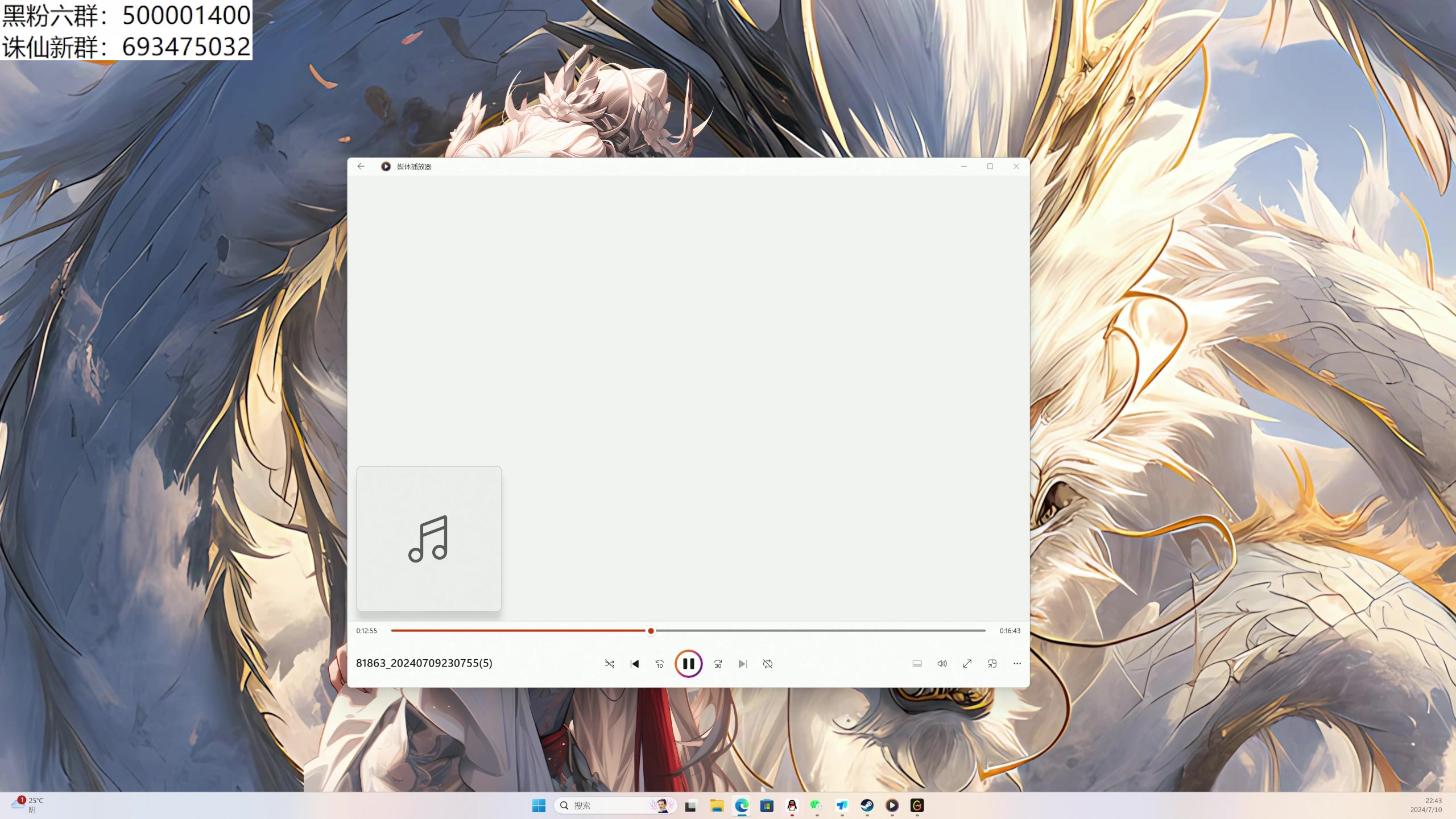Skip back 10 seconds

[x=660, y=664]
